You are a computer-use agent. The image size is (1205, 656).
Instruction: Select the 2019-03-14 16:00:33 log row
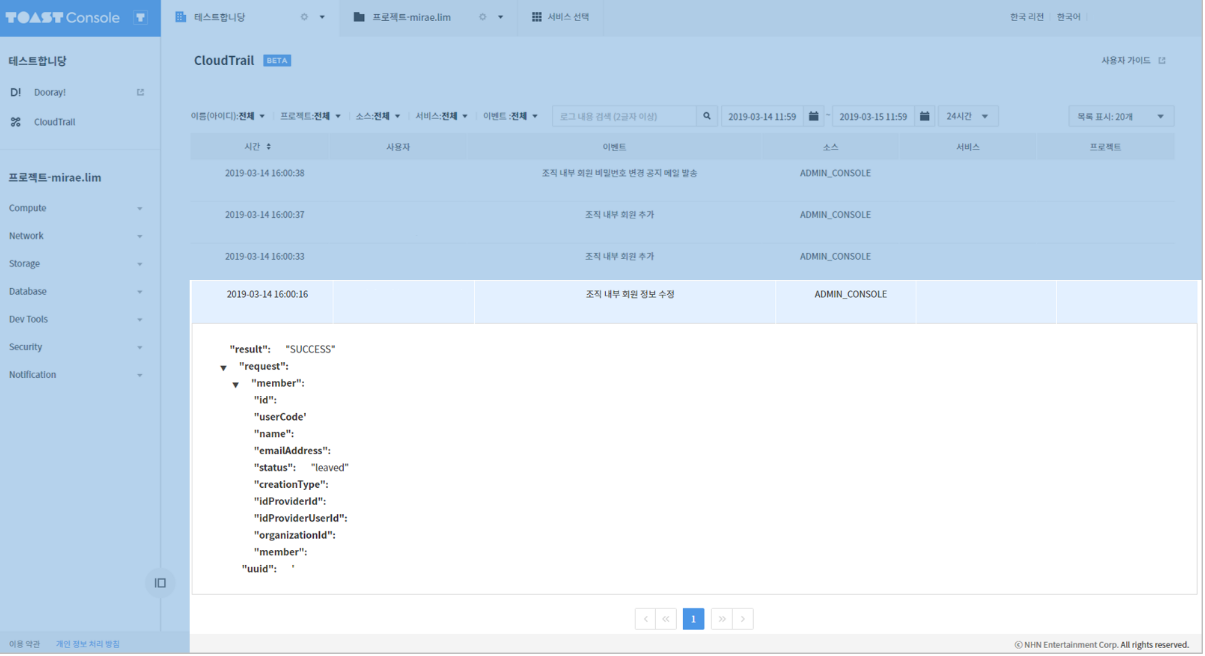point(682,256)
